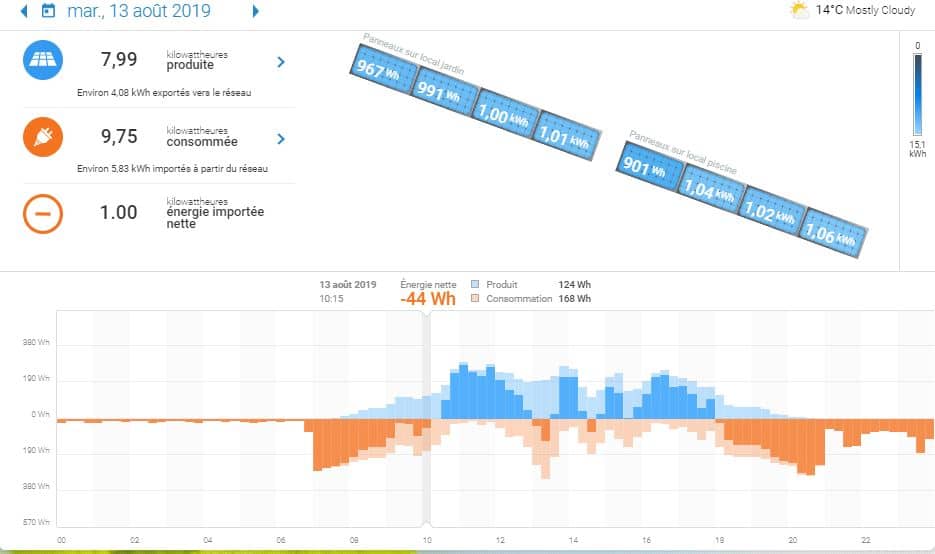Image resolution: width=935 pixels, height=554 pixels.
Task: Go to the previous day arrow
Action: [x=24, y=12]
